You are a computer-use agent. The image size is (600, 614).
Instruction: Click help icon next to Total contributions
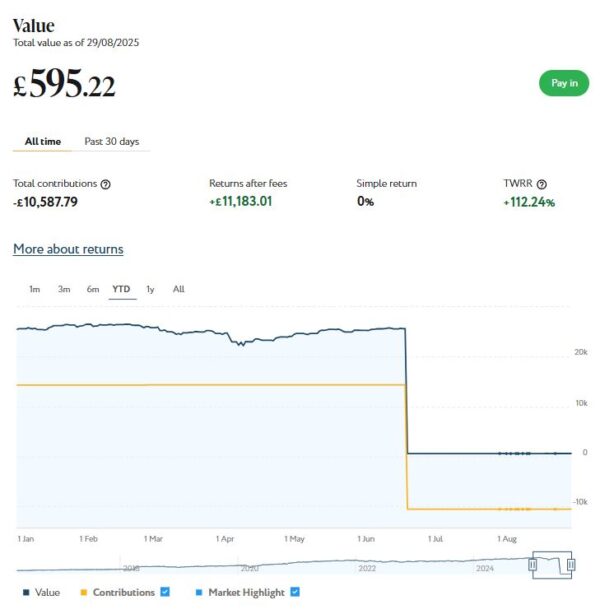(x=106, y=184)
